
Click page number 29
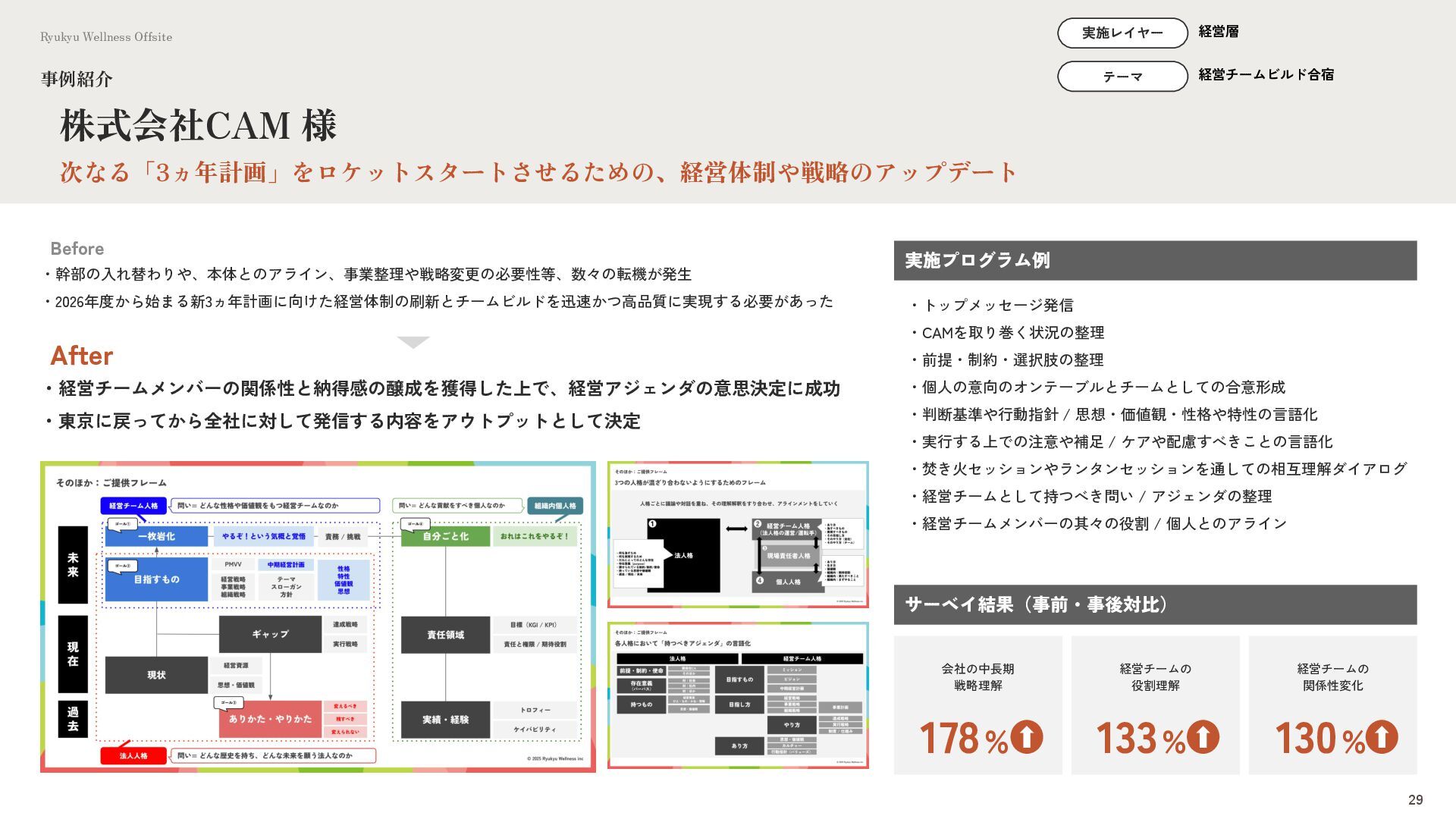1415,800
